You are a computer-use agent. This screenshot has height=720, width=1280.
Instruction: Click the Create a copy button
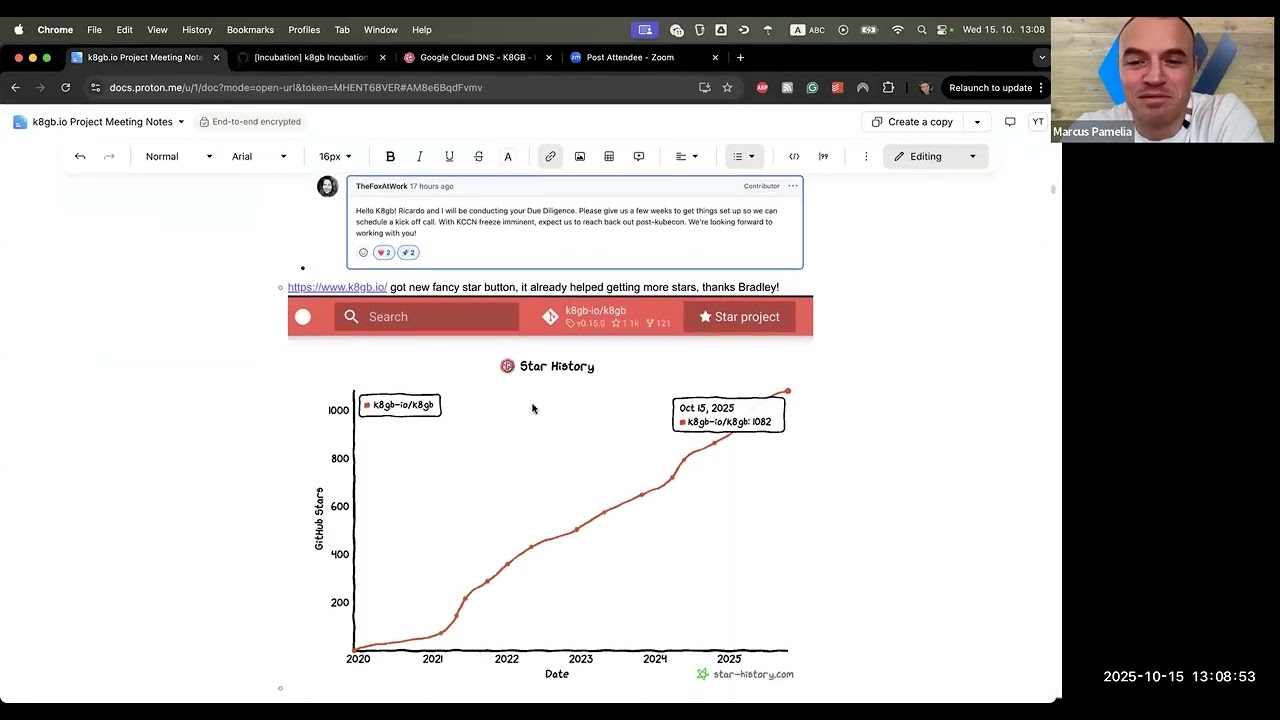pos(912,122)
